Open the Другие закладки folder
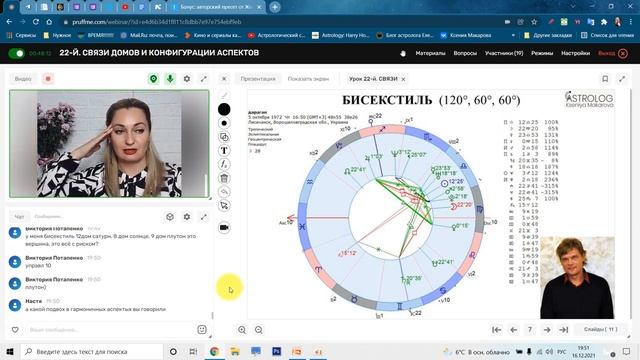The height and width of the screenshot is (360, 640). (x=548, y=36)
